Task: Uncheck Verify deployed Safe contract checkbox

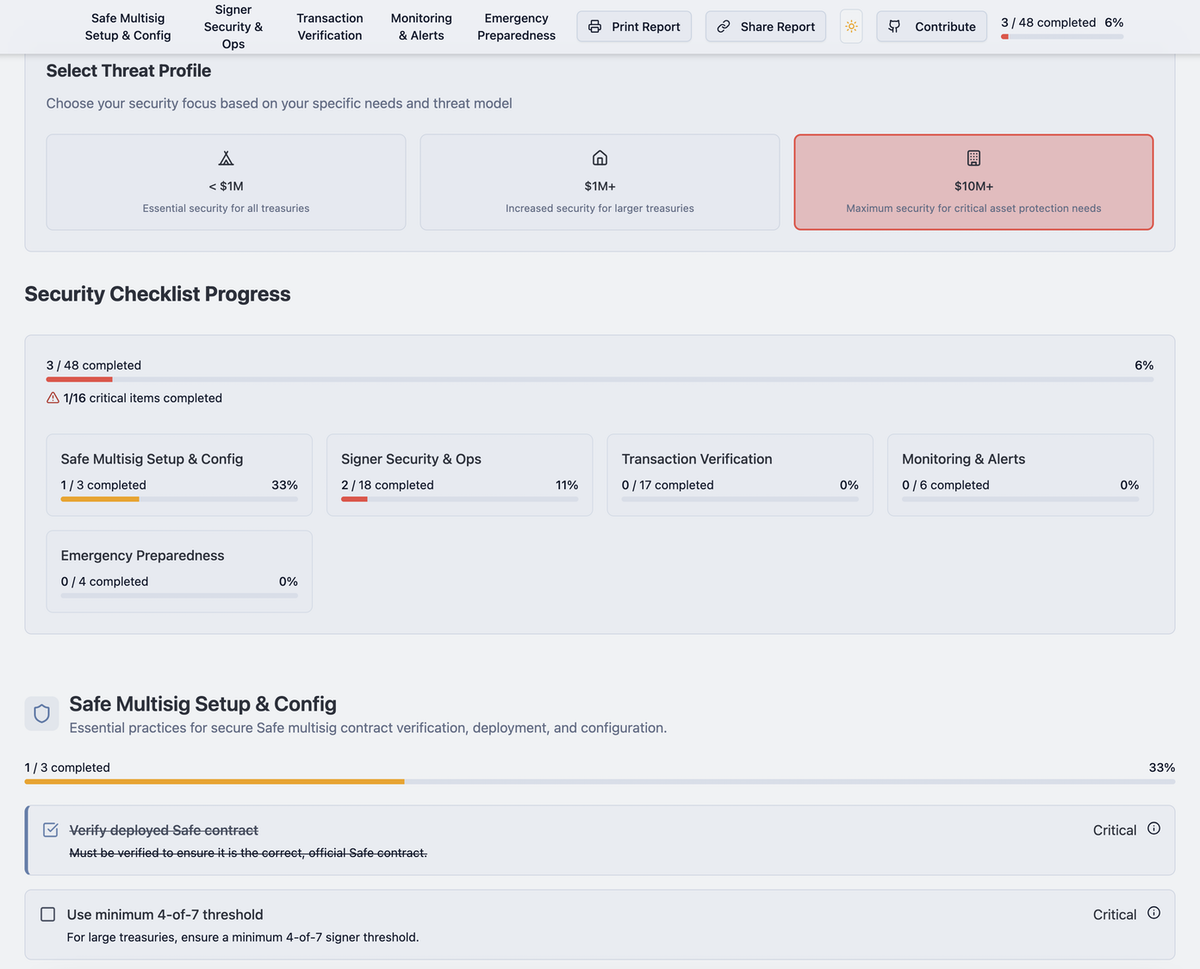Action: [x=51, y=830]
